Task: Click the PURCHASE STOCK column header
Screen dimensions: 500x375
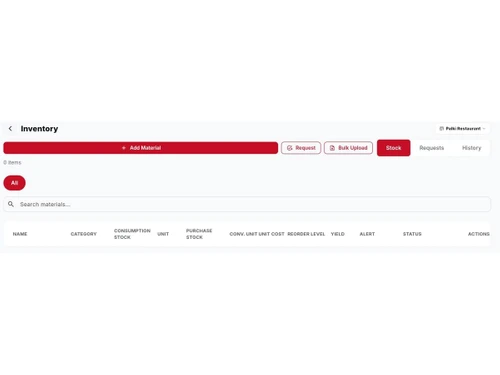Action: tap(199, 234)
